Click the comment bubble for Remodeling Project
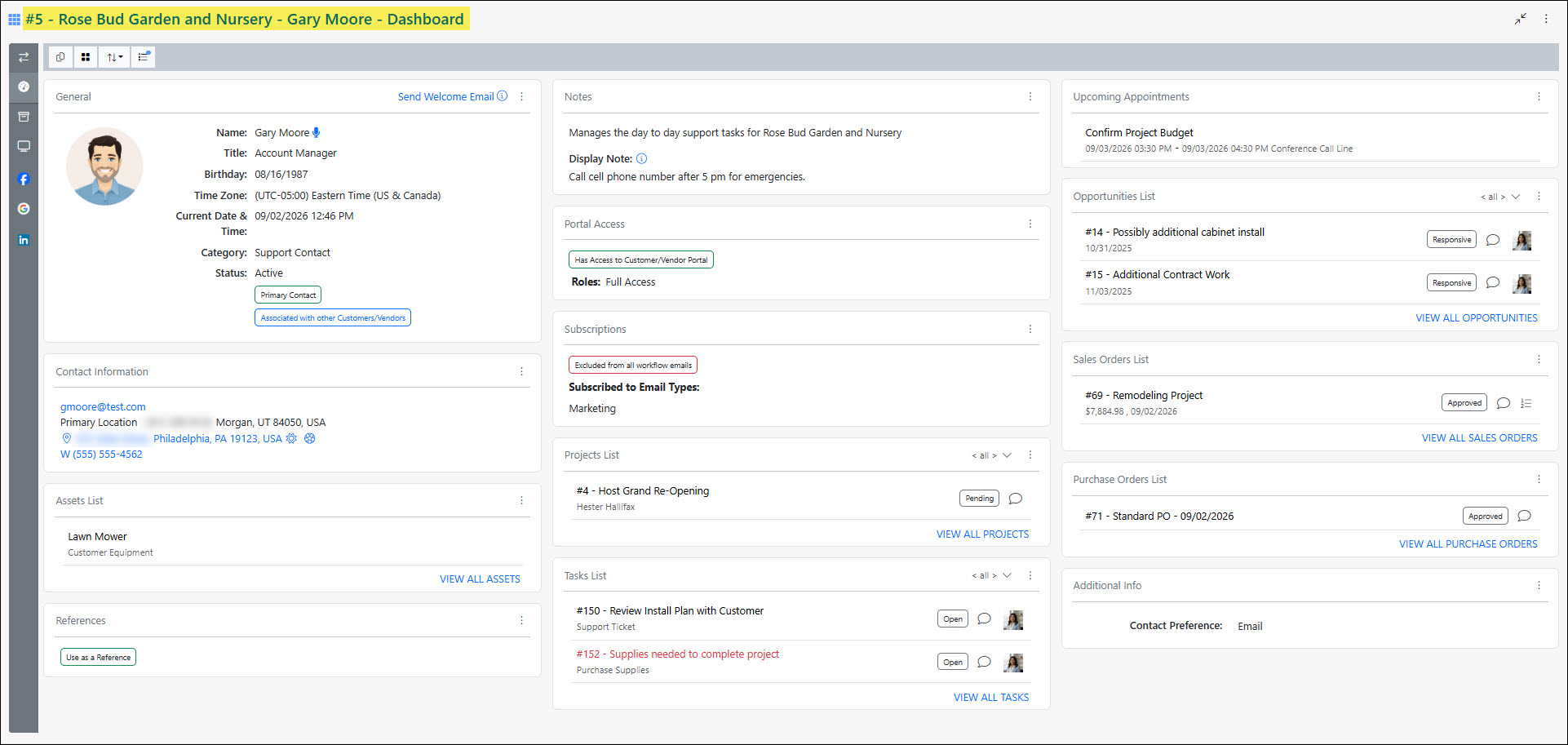 point(1504,403)
